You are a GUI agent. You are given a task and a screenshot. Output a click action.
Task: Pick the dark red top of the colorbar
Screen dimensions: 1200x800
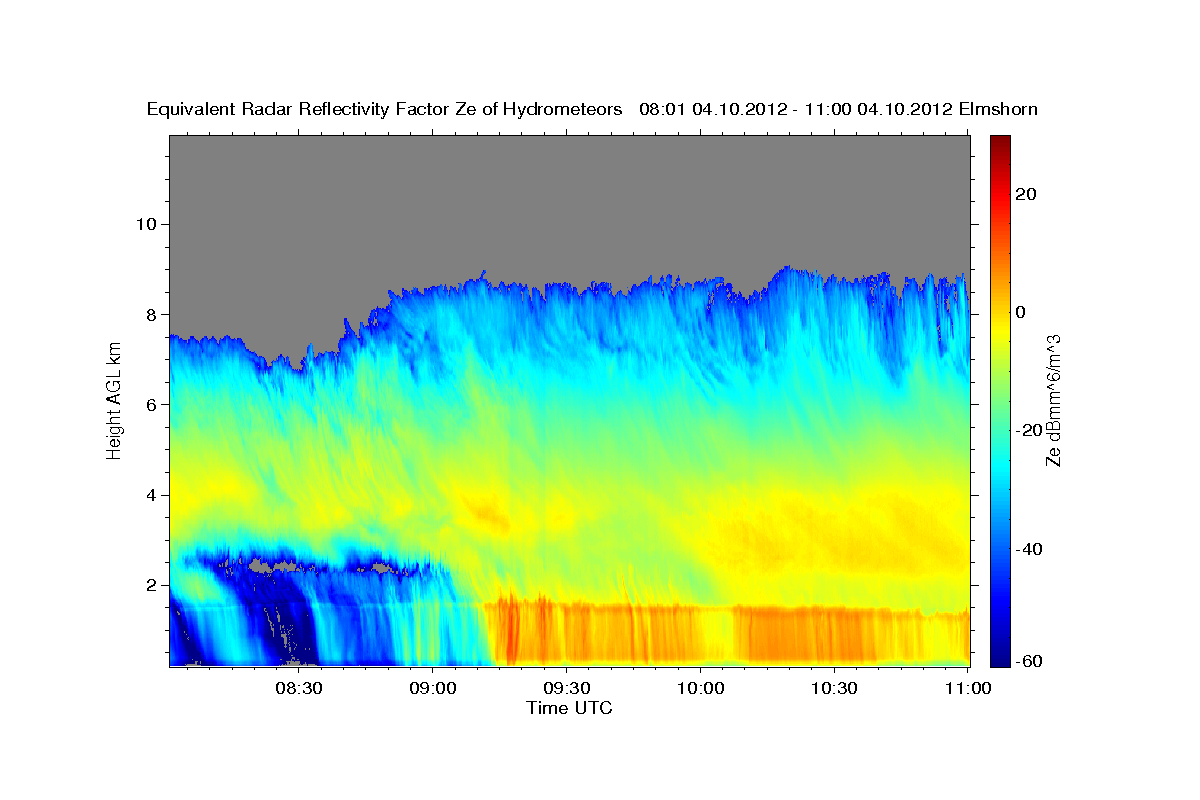pyautogui.click(x=999, y=145)
